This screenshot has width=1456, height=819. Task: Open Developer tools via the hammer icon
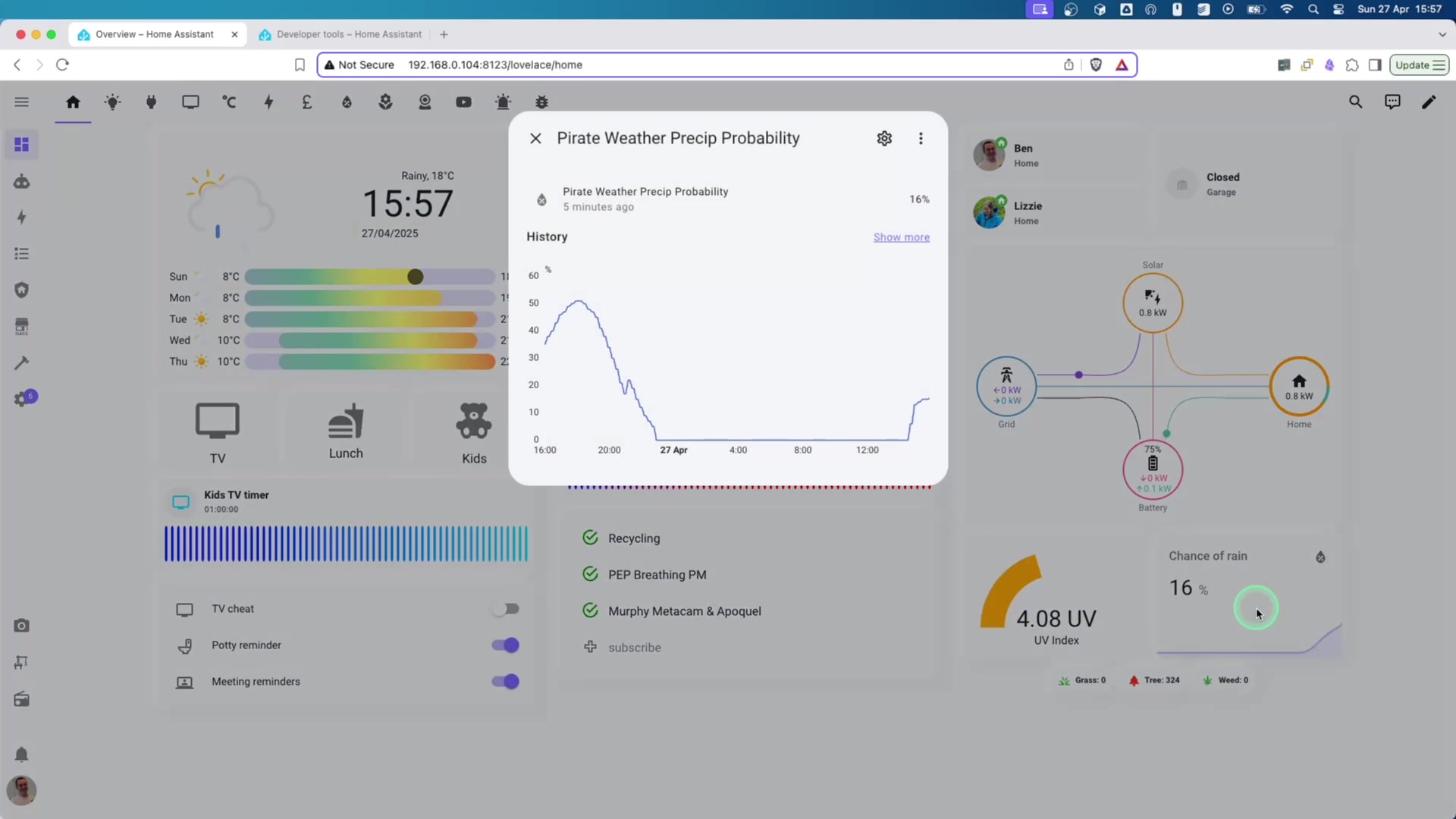22,363
